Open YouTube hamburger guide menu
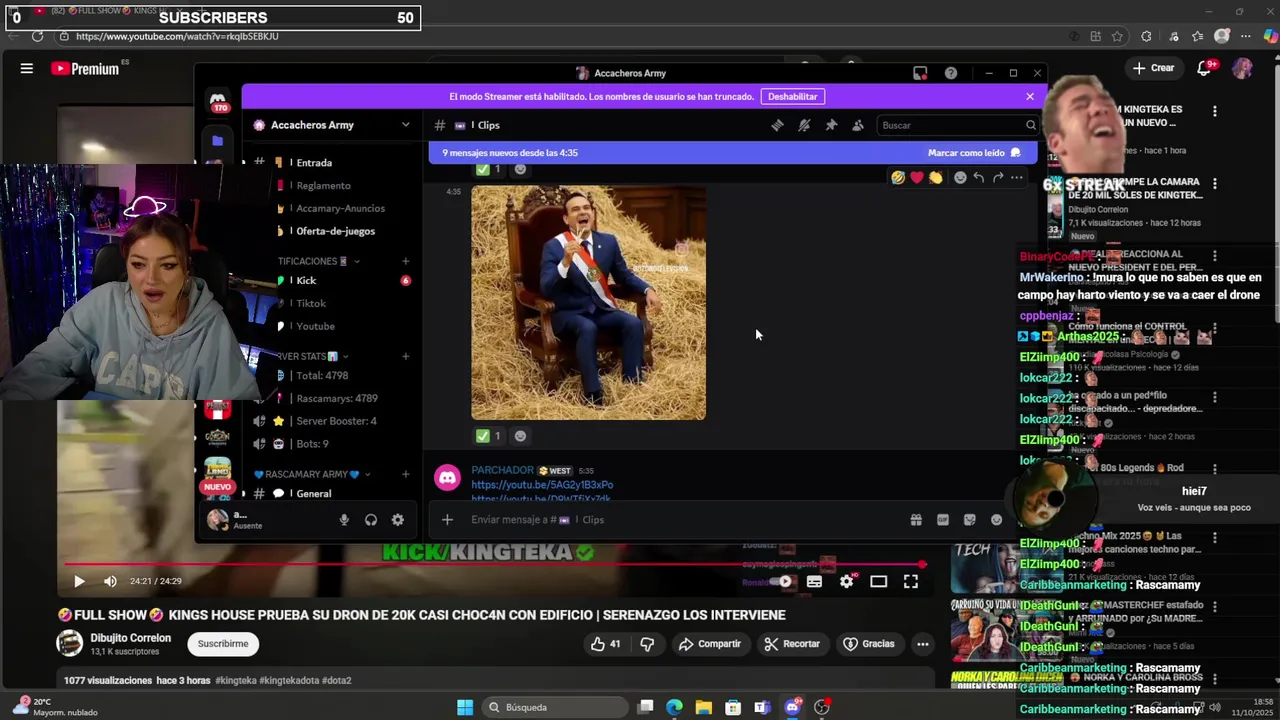Screen dimensions: 1280x720 point(27,68)
